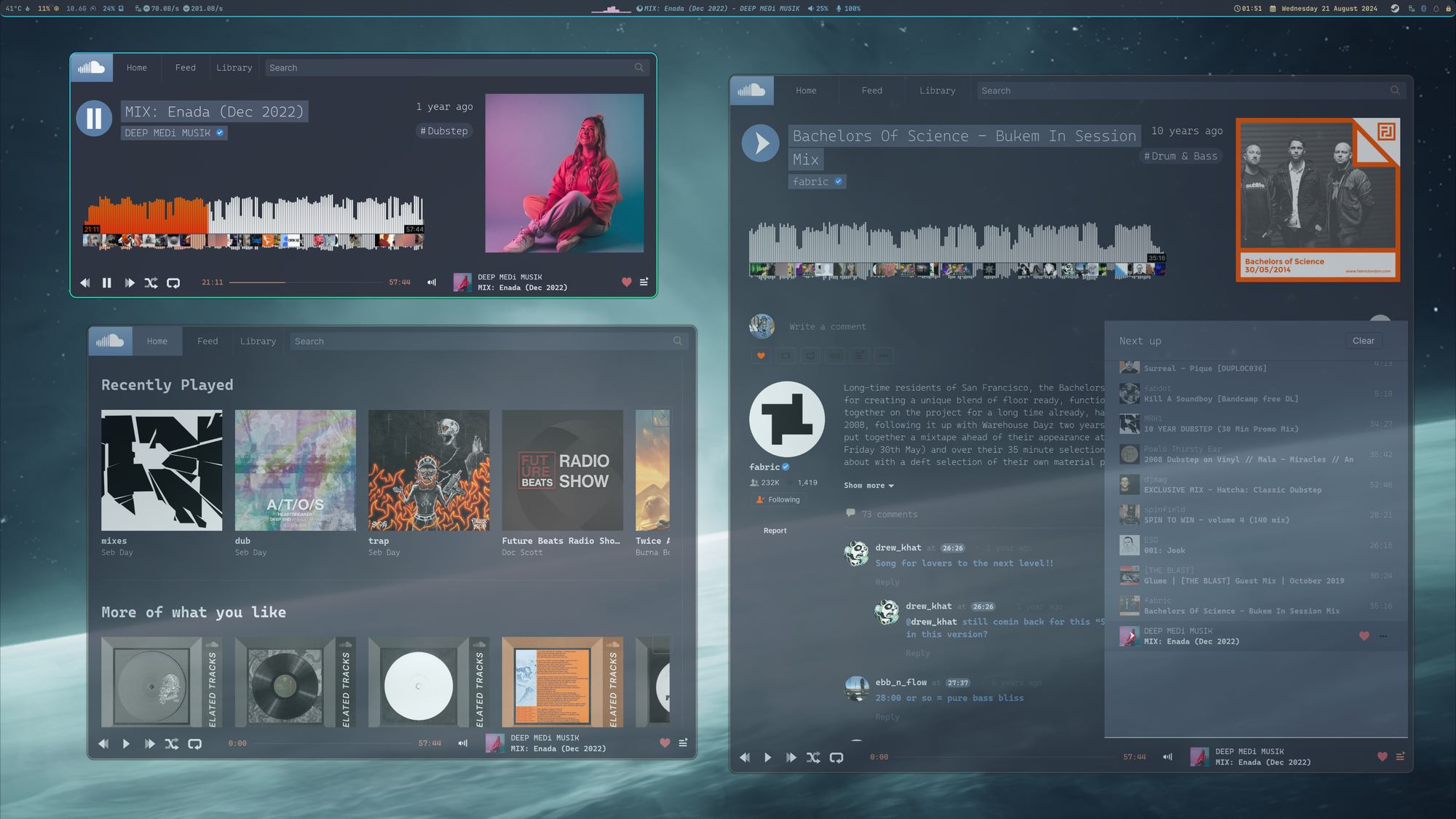Open the Future Beats Radio Show thumbnail
Screen dimensions: 1456x819
pyautogui.click(x=562, y=470)
